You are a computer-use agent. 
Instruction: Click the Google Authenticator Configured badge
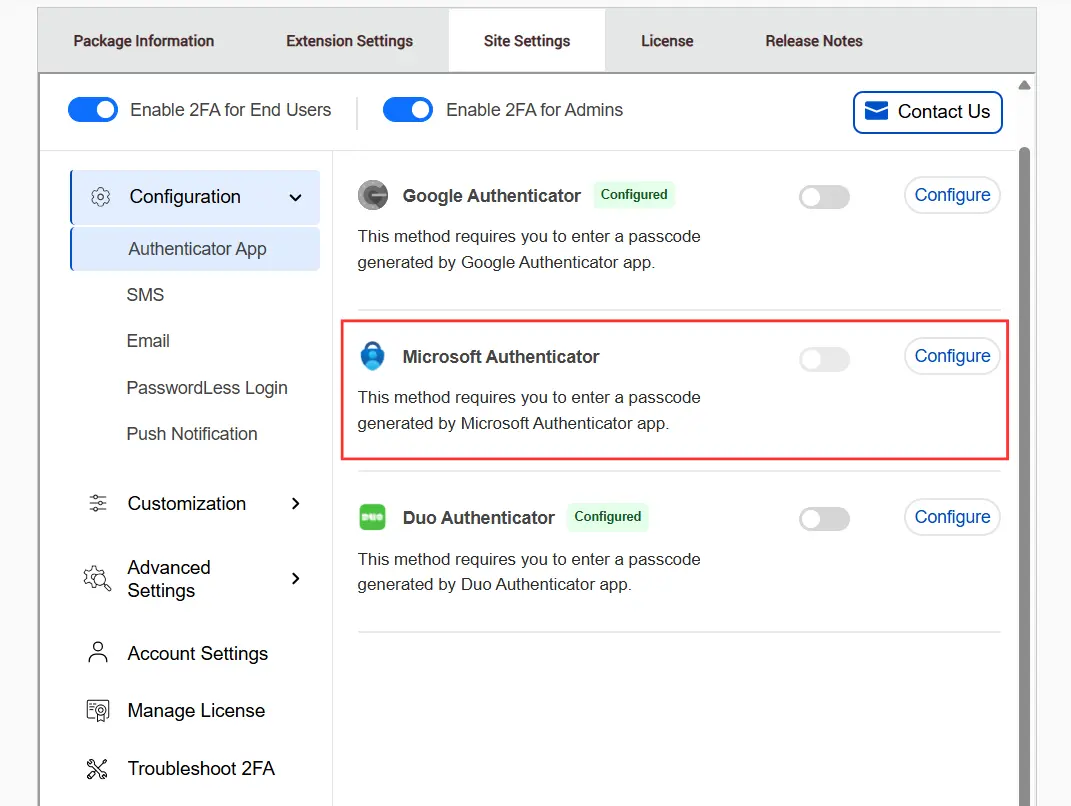(634, 195)
